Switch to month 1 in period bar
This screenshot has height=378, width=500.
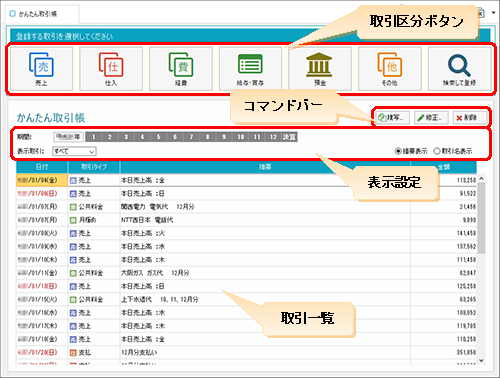[x=94, y=137]
